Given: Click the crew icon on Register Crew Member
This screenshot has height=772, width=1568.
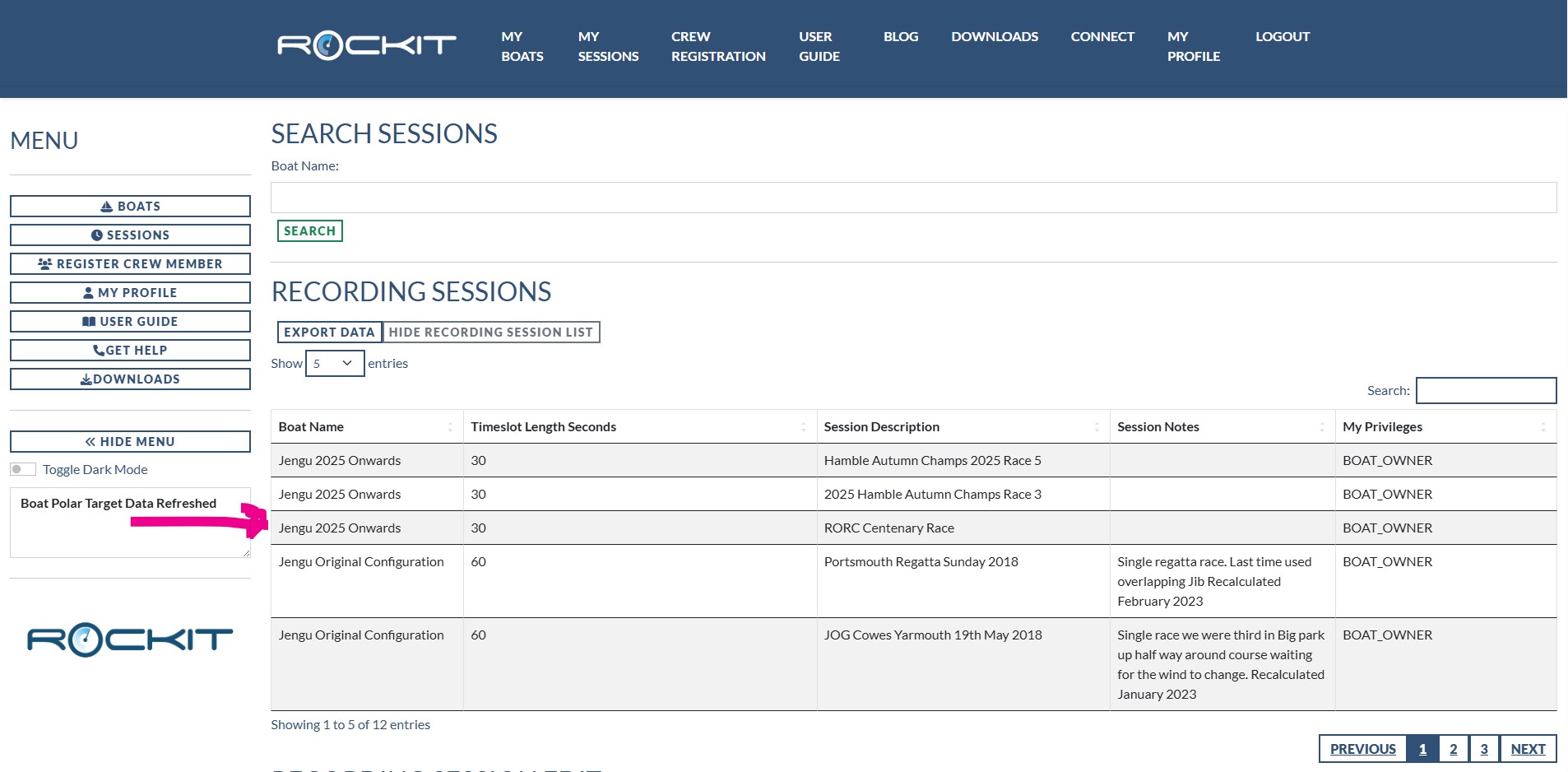Looking at the screenshot, I should click(45, 264).
